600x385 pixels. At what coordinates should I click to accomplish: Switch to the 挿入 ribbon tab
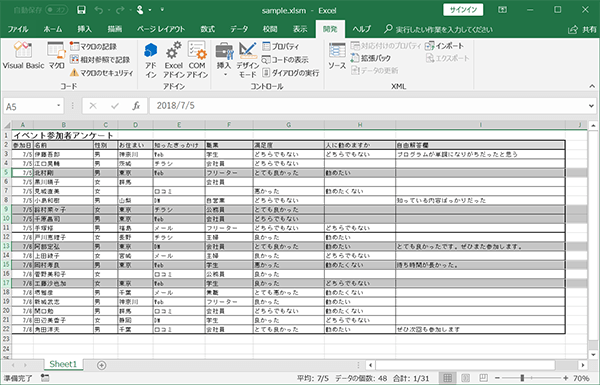click(85, 29)
